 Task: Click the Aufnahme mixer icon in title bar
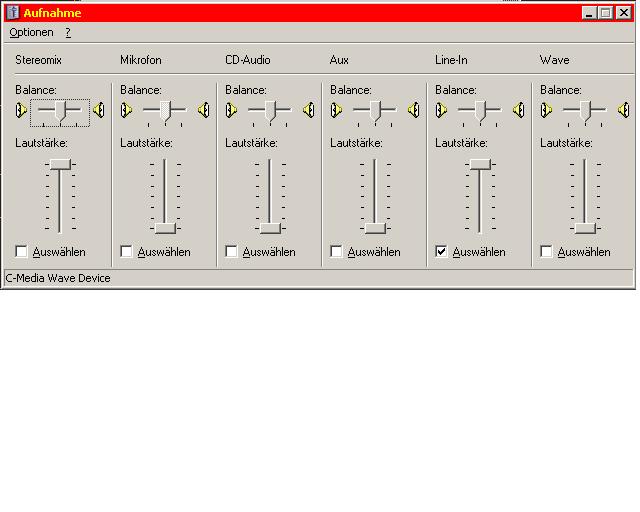[12, 12]
